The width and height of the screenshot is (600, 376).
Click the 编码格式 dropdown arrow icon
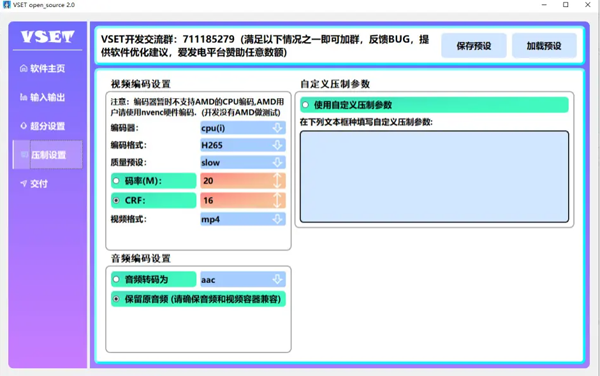click(277, 145)
